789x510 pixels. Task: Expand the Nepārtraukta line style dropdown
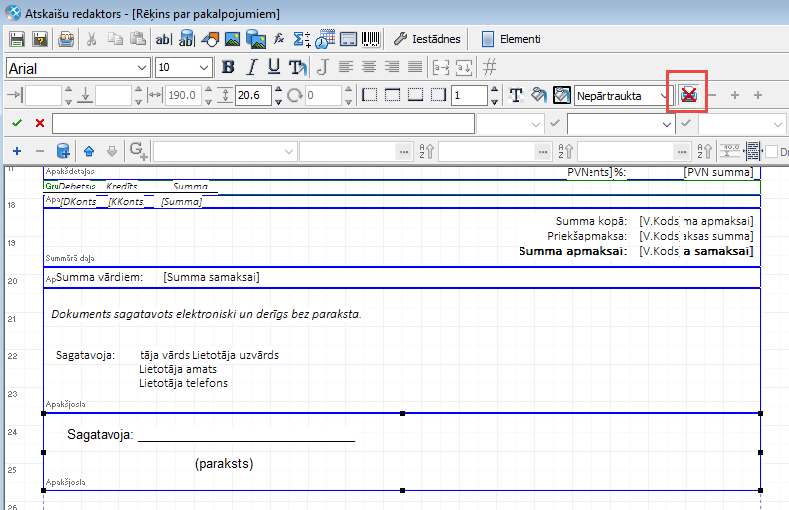(665, 96)
